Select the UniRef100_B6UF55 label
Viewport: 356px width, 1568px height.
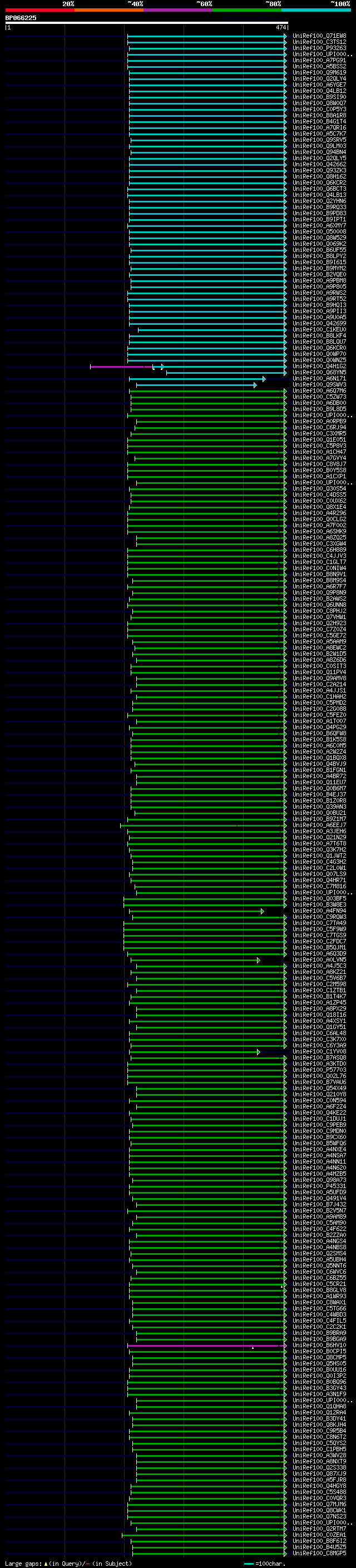[319, 250]
